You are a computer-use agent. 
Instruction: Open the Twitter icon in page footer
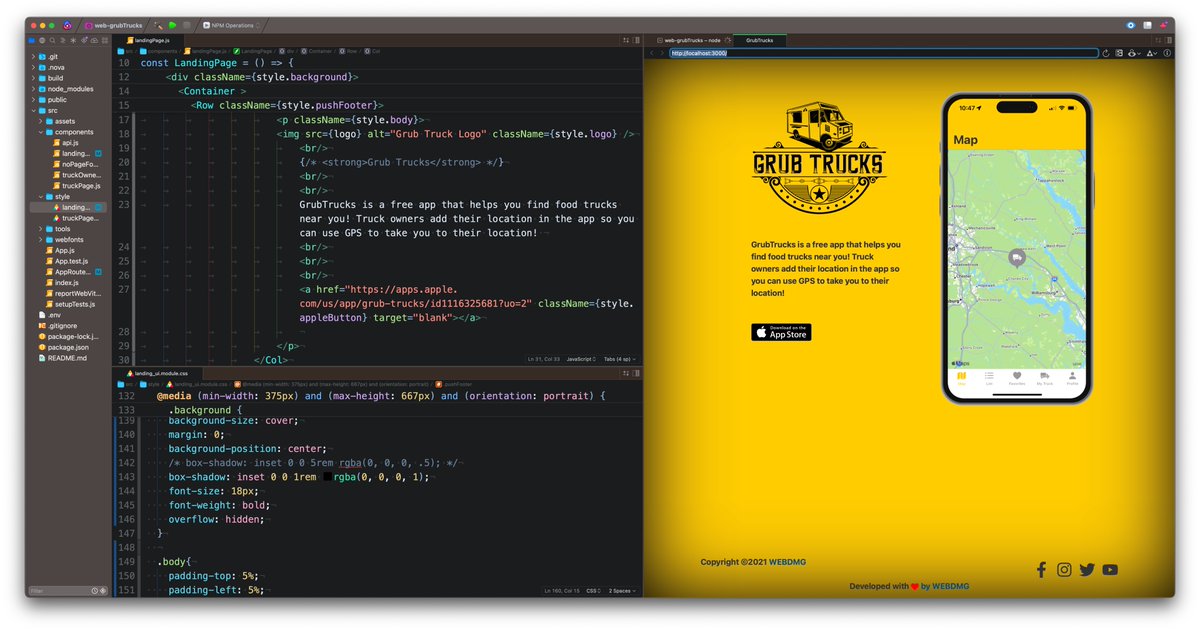pos(1087,570)
